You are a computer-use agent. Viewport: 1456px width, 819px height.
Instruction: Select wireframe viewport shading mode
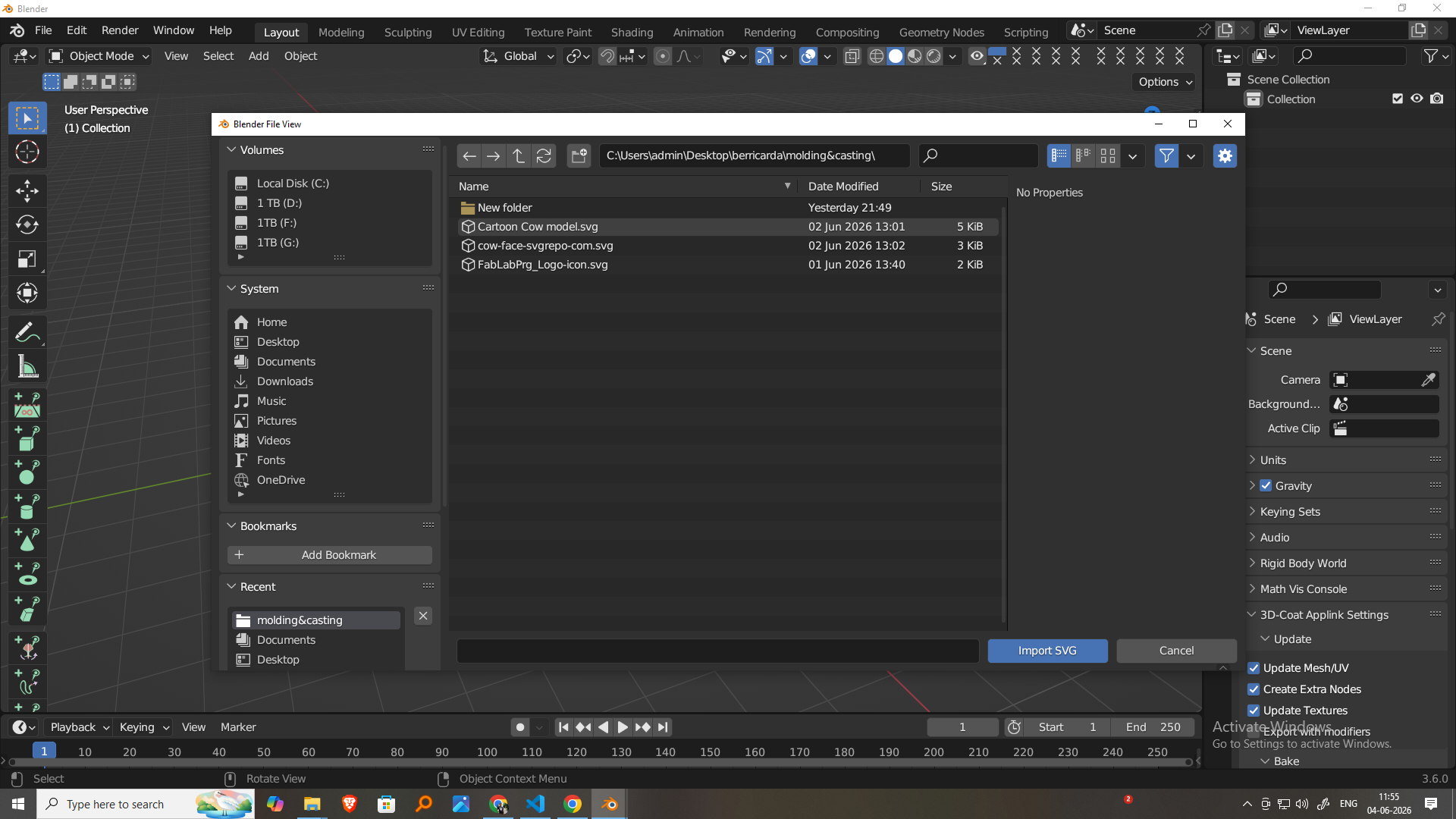click(877, 56)
